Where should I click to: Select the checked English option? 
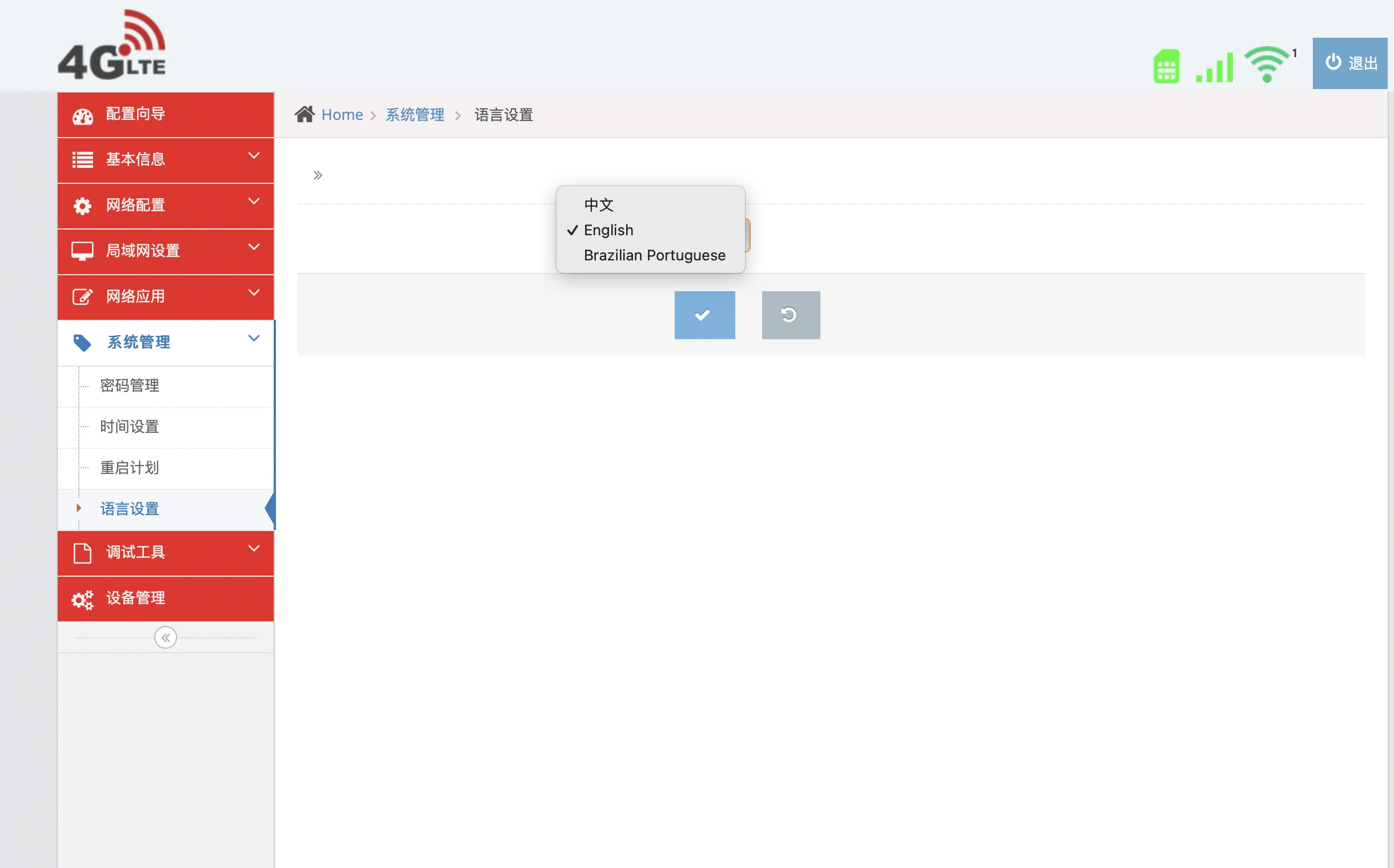(608, 230)
